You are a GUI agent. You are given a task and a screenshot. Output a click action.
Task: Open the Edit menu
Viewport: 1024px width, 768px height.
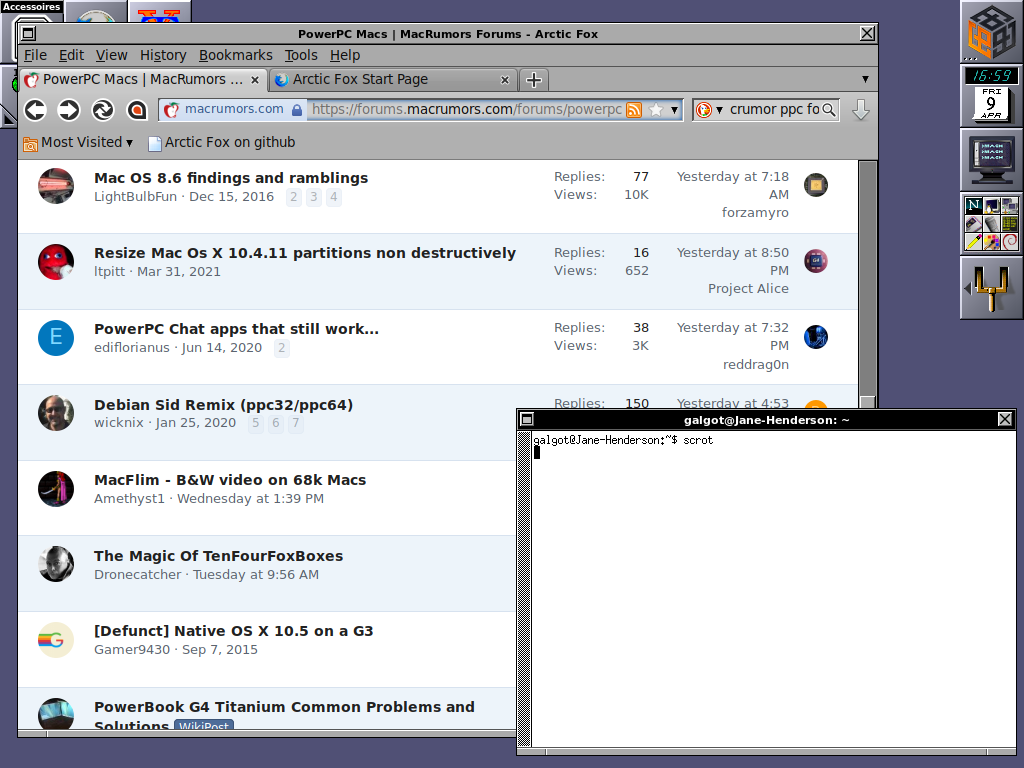pos(71,56)
